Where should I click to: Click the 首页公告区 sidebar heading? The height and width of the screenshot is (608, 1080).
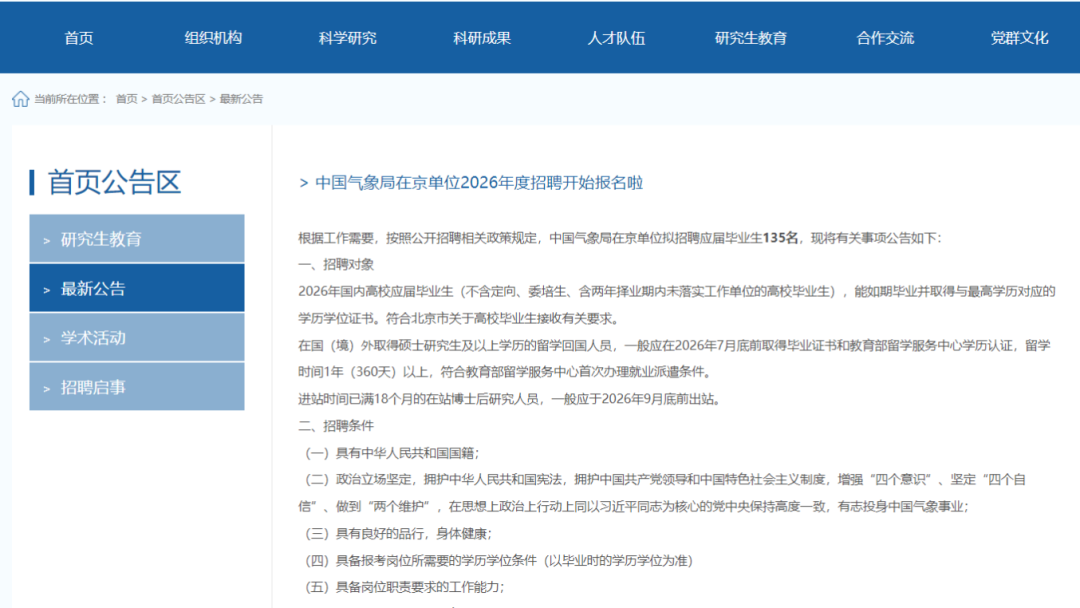[114, 182]
